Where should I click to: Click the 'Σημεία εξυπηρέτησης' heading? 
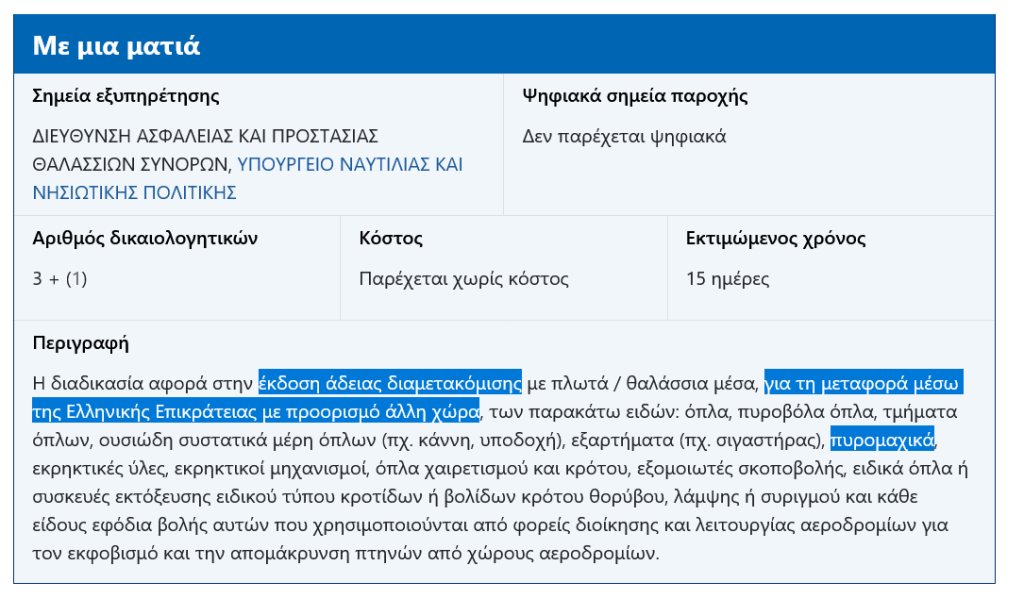click(x=126, y=97)
